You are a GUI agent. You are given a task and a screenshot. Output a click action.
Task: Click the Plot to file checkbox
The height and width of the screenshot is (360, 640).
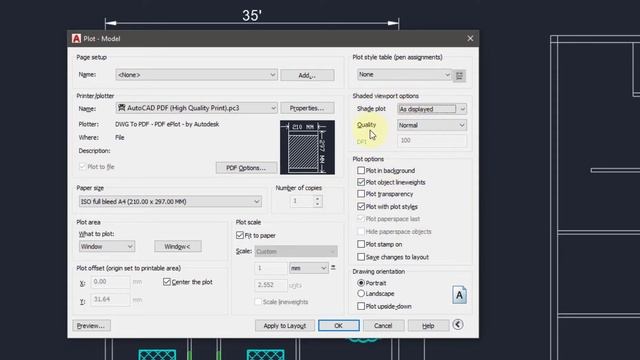coord(82,167)
